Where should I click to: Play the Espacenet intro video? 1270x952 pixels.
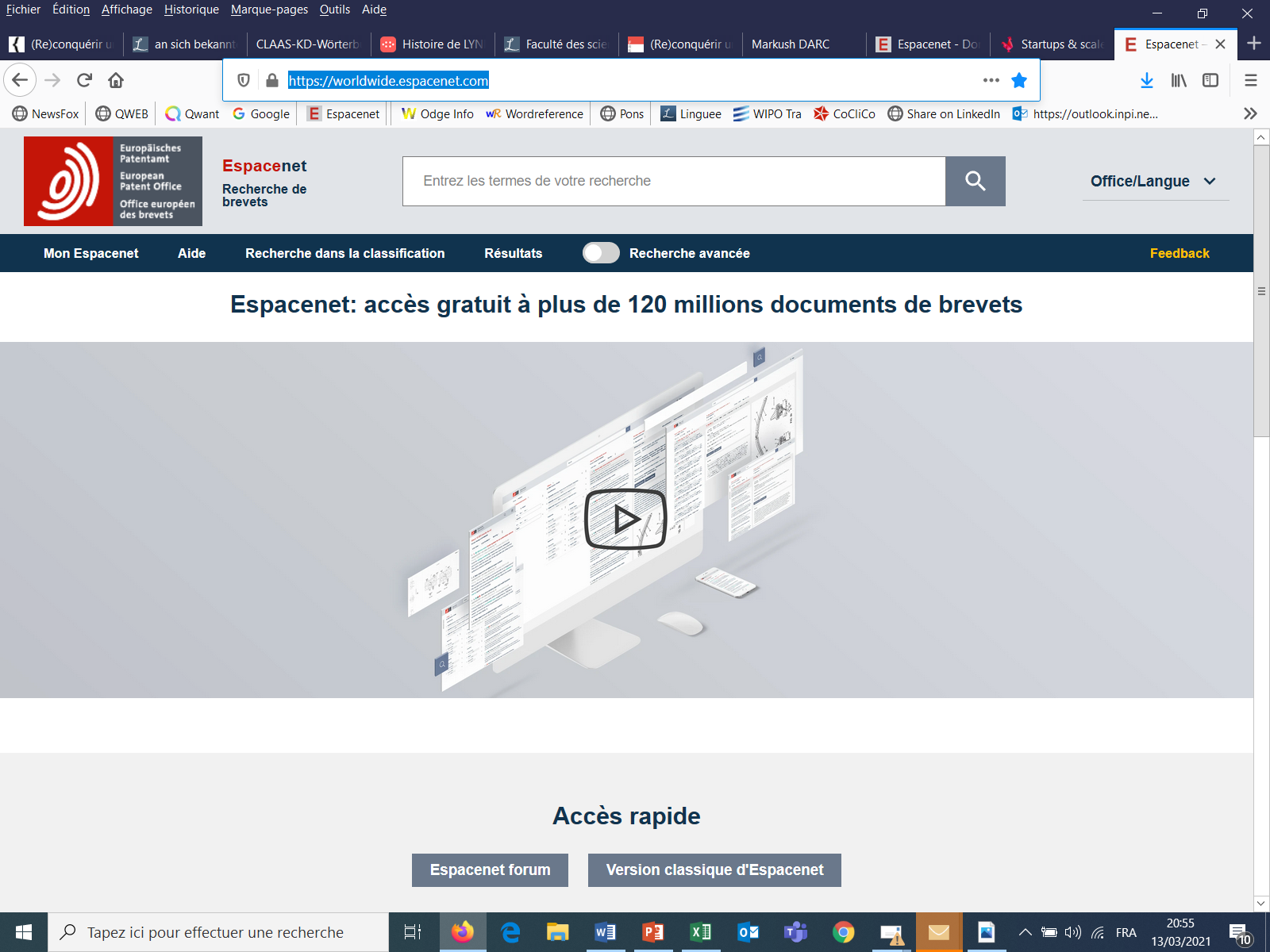[625, 520]
